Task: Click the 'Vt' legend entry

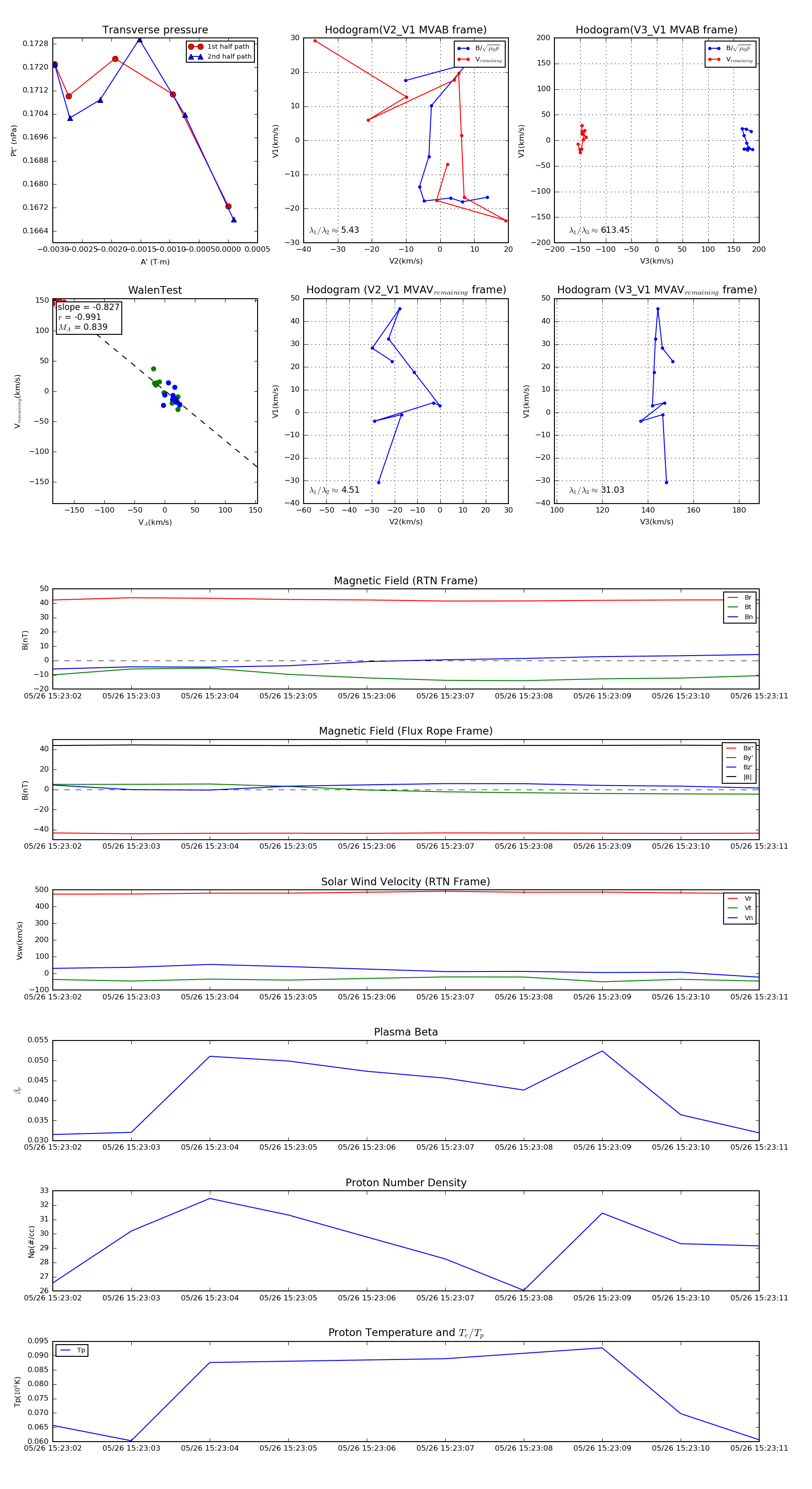Action: 740,908
